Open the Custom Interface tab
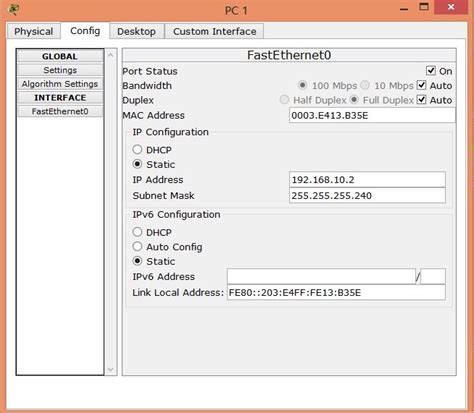The height and width of the screenshot is (413, 474). [215, 31]
